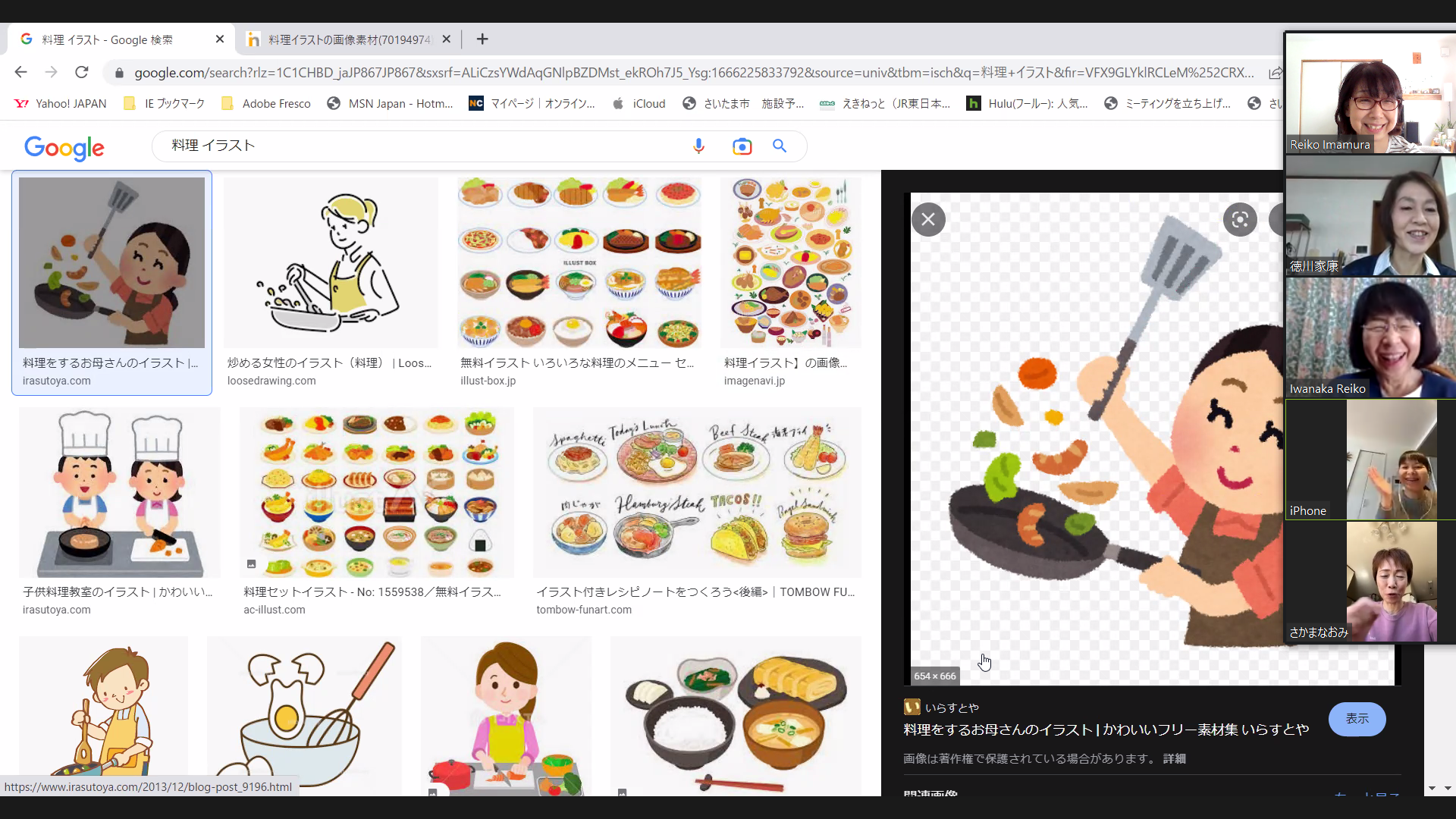Open the Adobe Fresco bookmark folder
The height and width of the screenshot is (819, 1456).
click(x=266, y=103)
